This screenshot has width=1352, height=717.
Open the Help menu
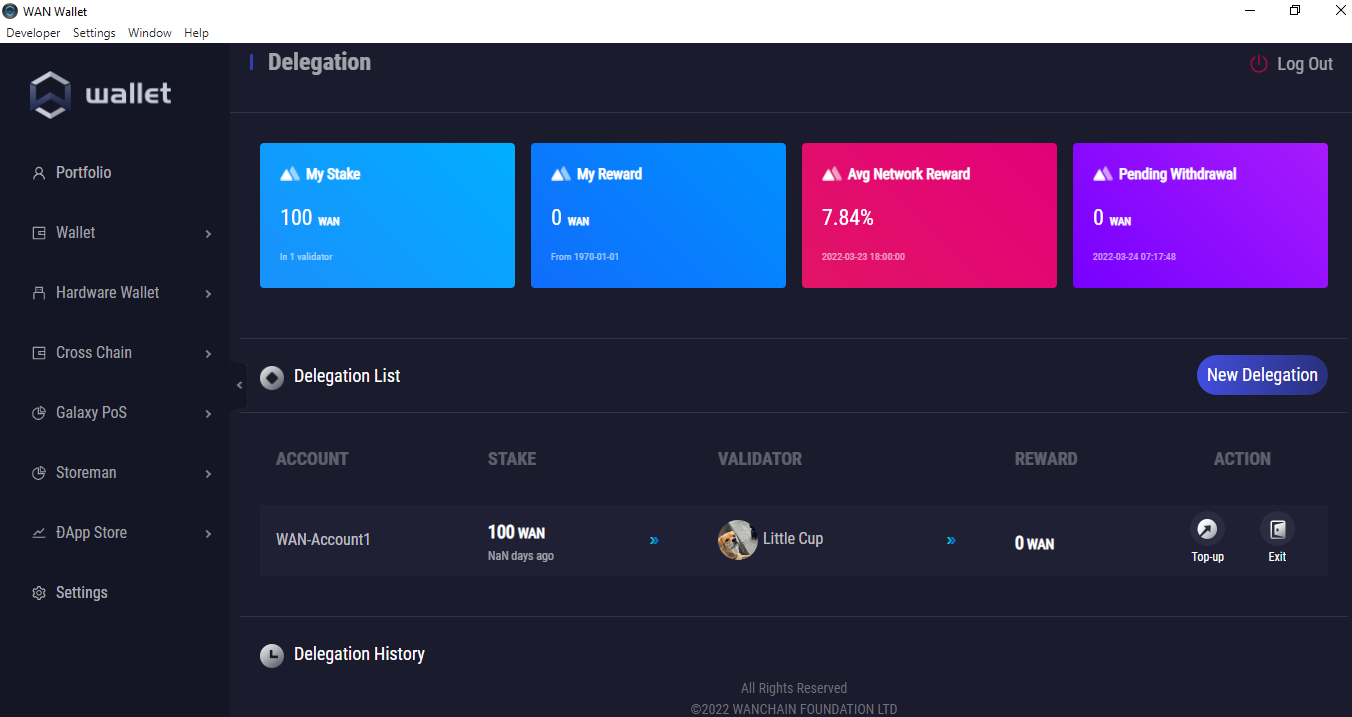pos(196,33)
